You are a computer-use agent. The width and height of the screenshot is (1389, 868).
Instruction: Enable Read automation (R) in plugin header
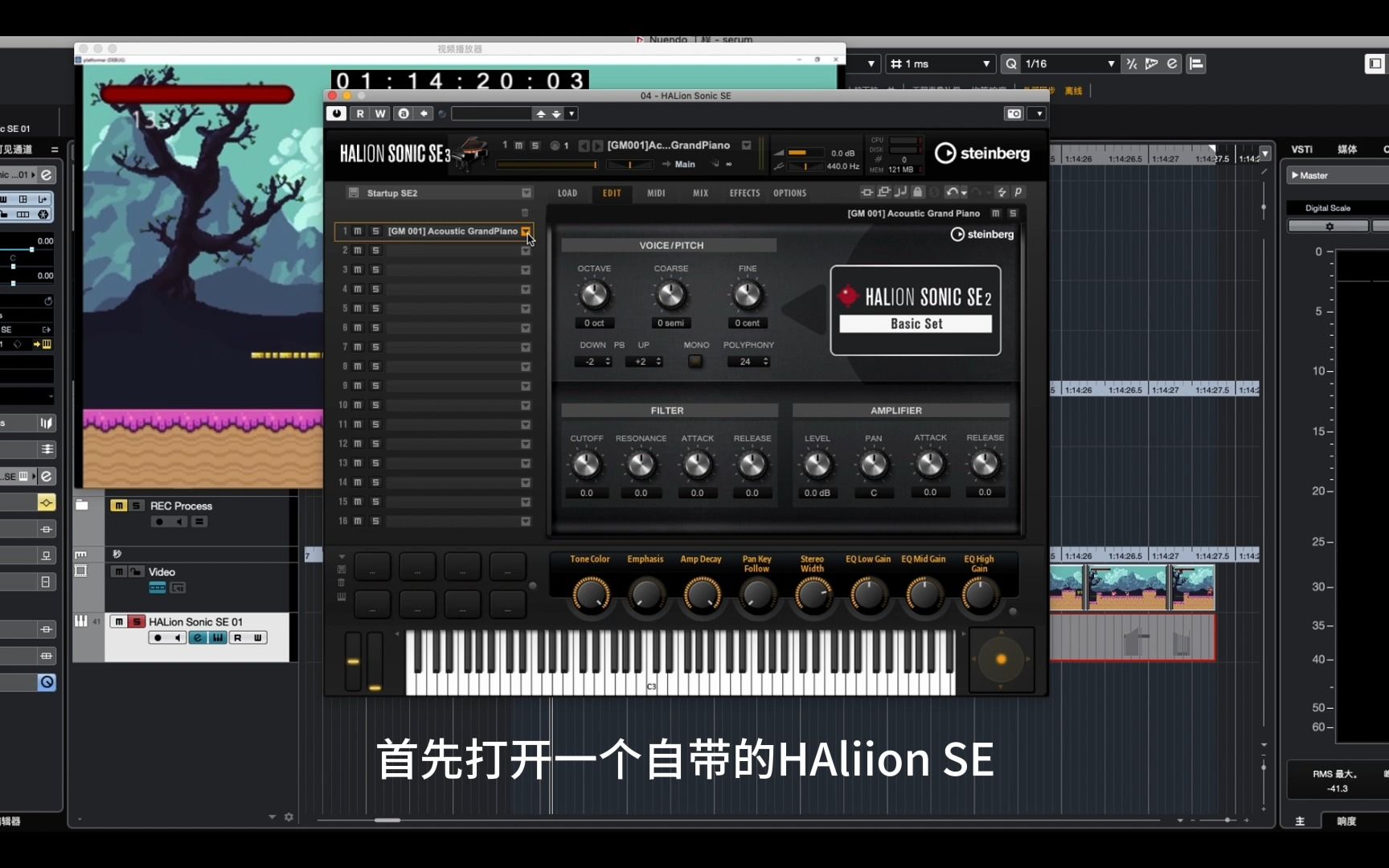click(x=360, y=113)
